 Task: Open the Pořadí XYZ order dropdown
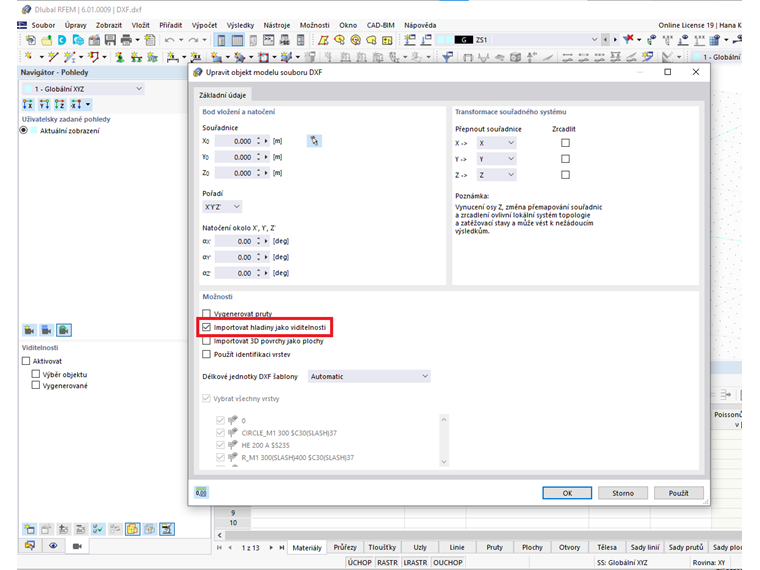(222, 207)
